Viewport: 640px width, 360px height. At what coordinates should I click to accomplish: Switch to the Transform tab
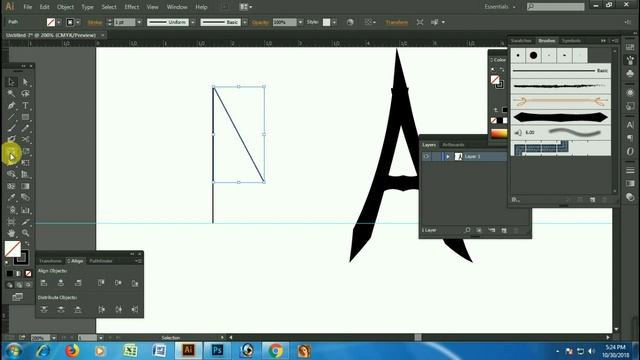click(50, 261)
